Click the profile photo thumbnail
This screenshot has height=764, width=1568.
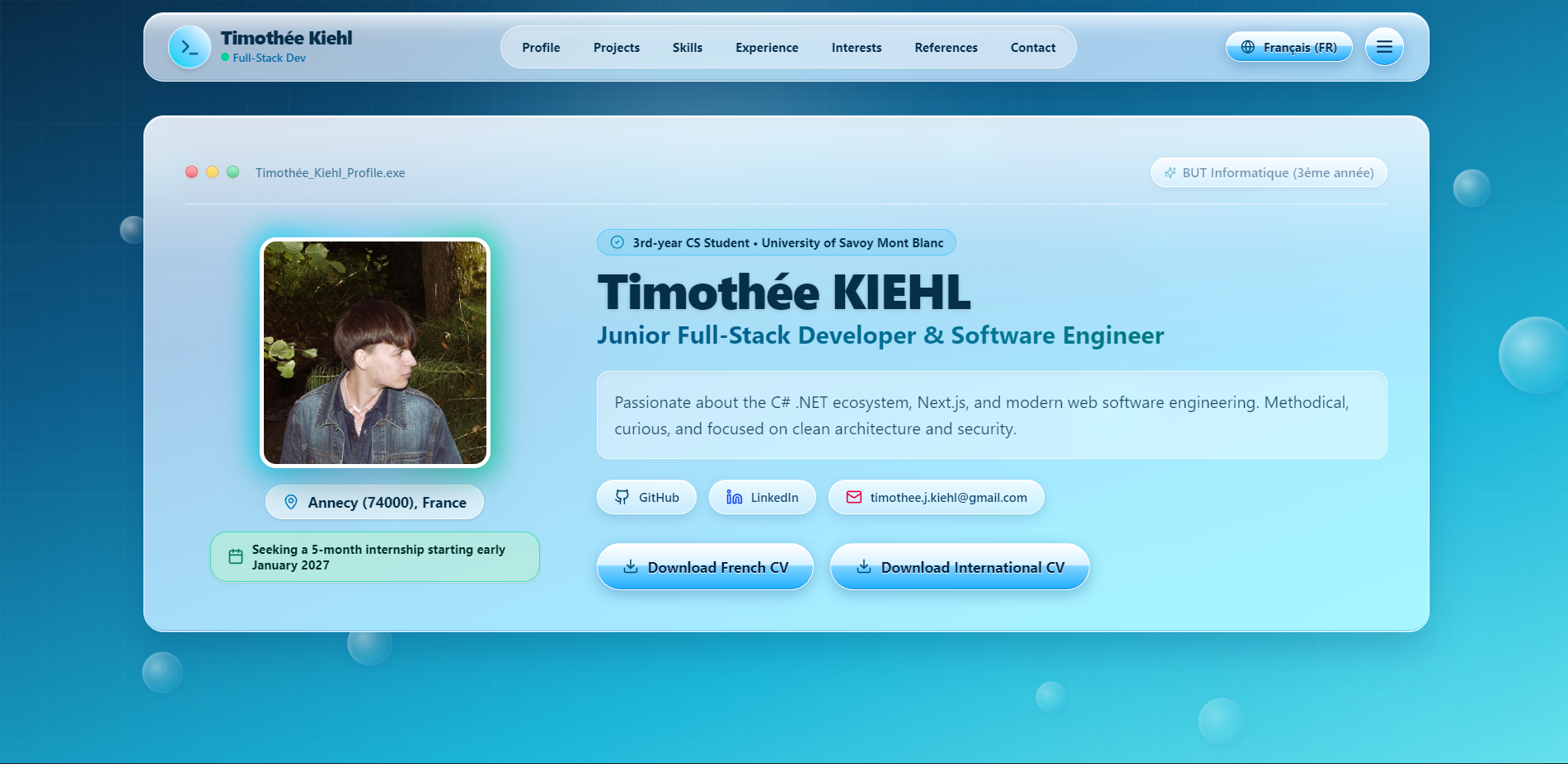(375, 353)
